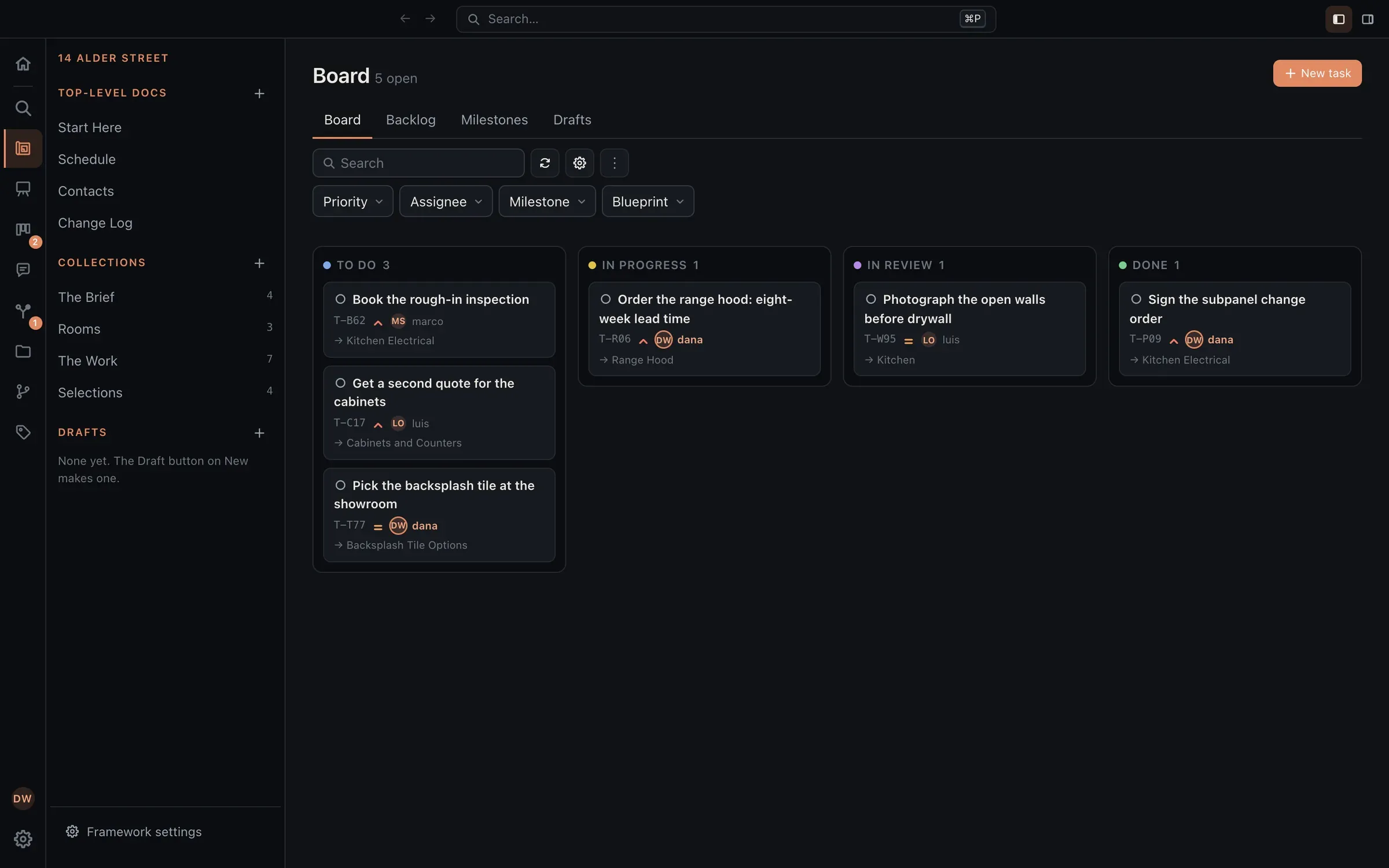The width and height of the screenshot is (1389, 868).
Task: Mark 'Order the range hood' status circle
Action: [605, 299]
